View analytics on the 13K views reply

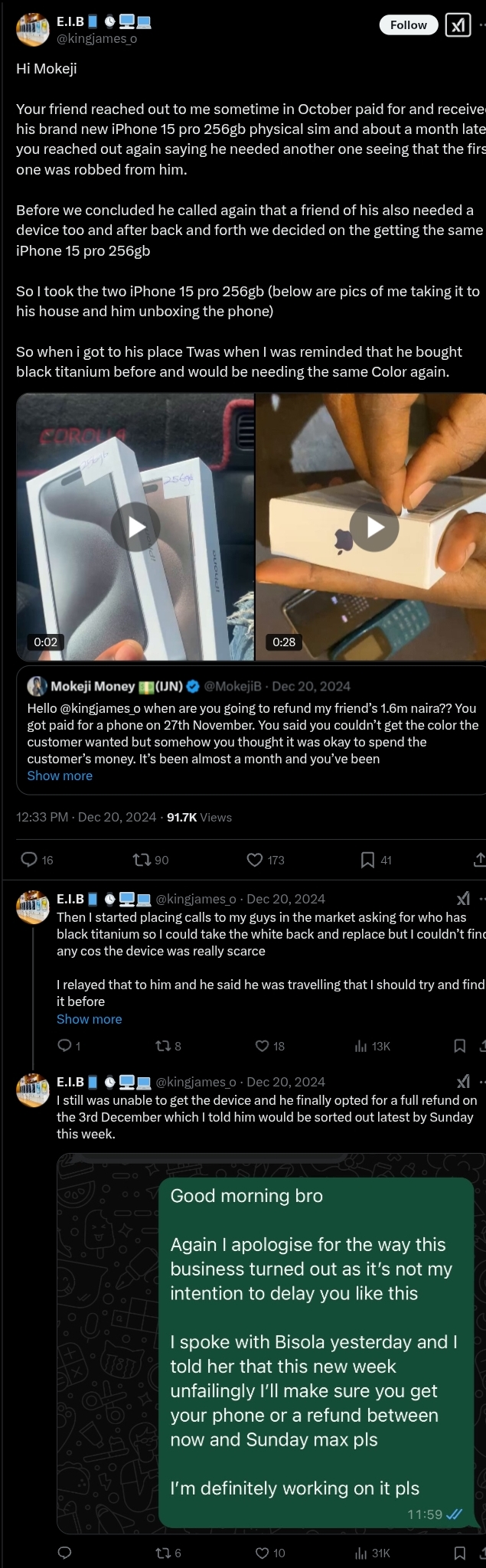[361, 1046]
